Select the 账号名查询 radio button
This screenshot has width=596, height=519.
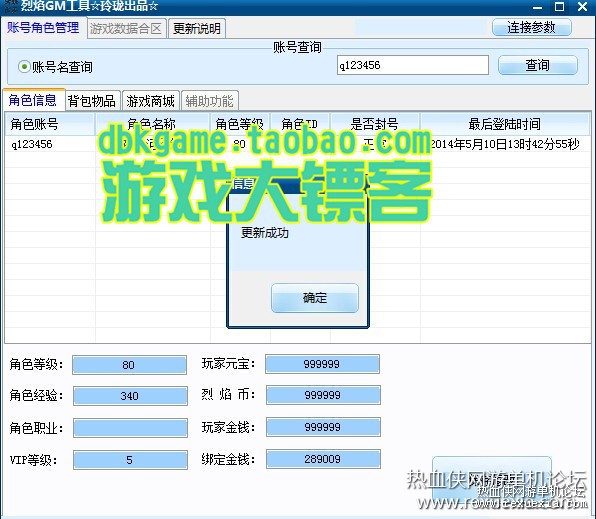point(24,67)
